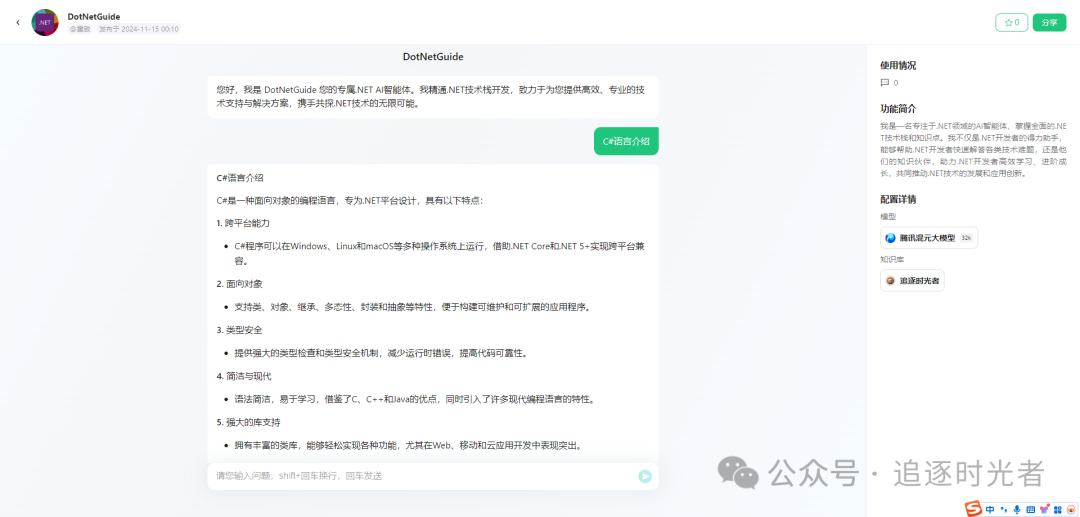Click the Sogou S input method logo

point(973,509)
